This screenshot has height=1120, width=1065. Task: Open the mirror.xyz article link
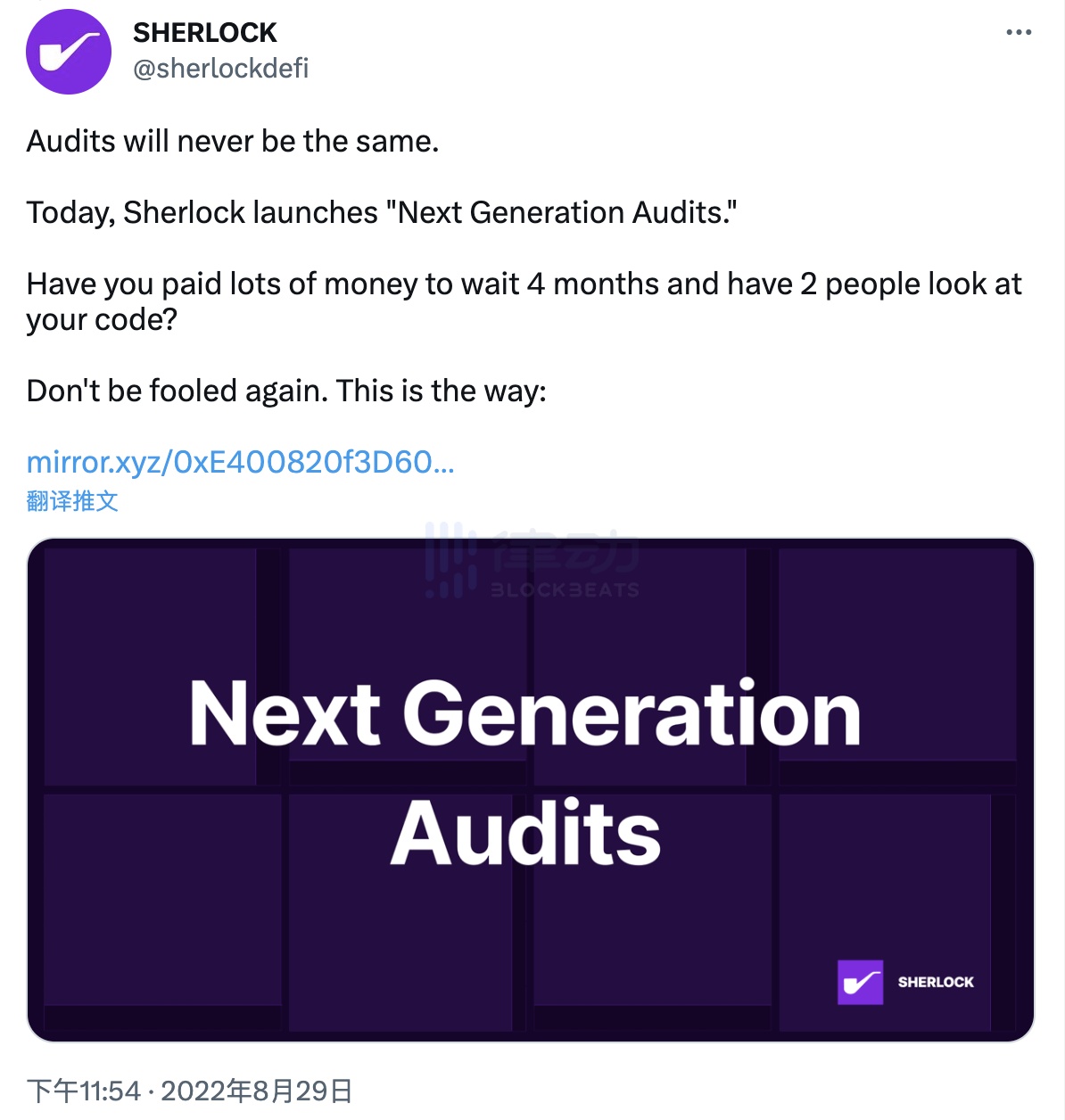241,462
